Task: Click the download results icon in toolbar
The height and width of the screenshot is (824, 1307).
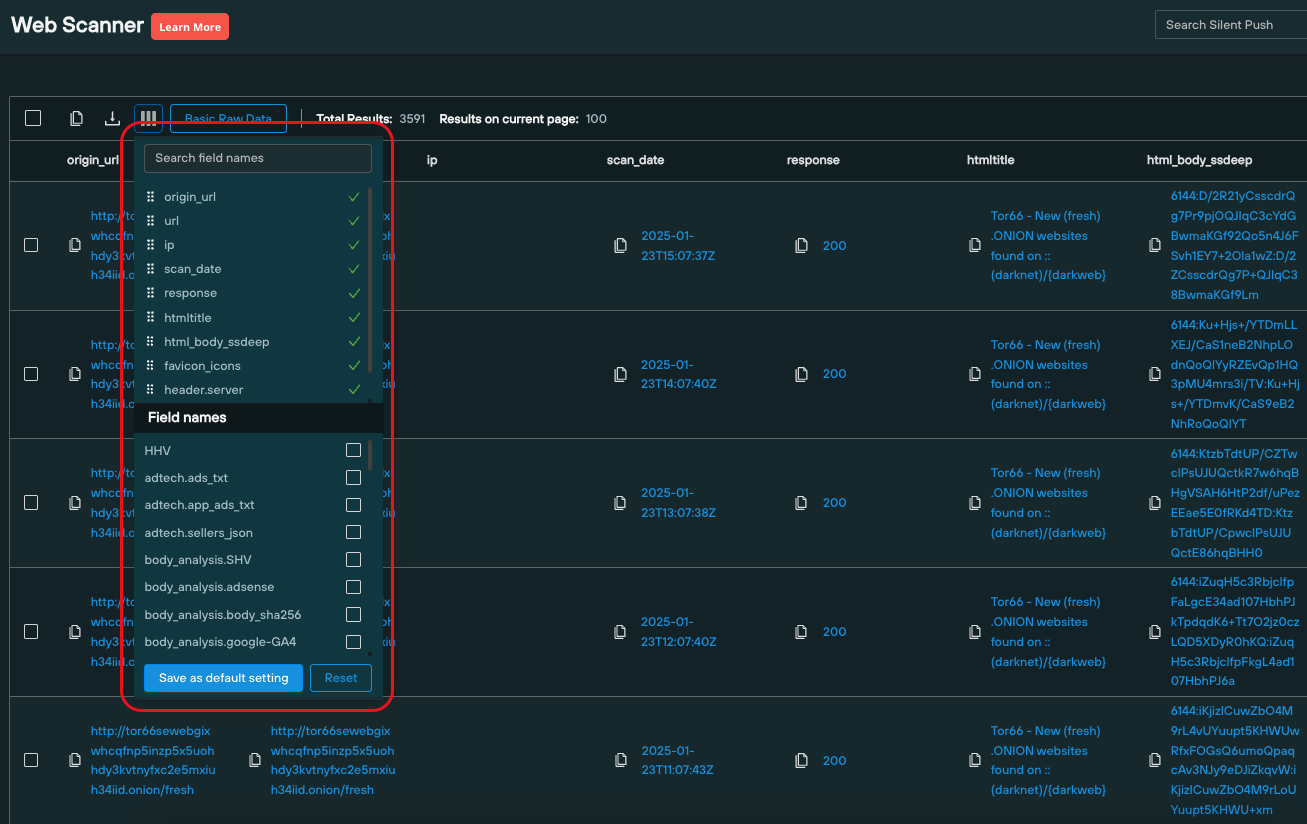Action: click(112, 119)
